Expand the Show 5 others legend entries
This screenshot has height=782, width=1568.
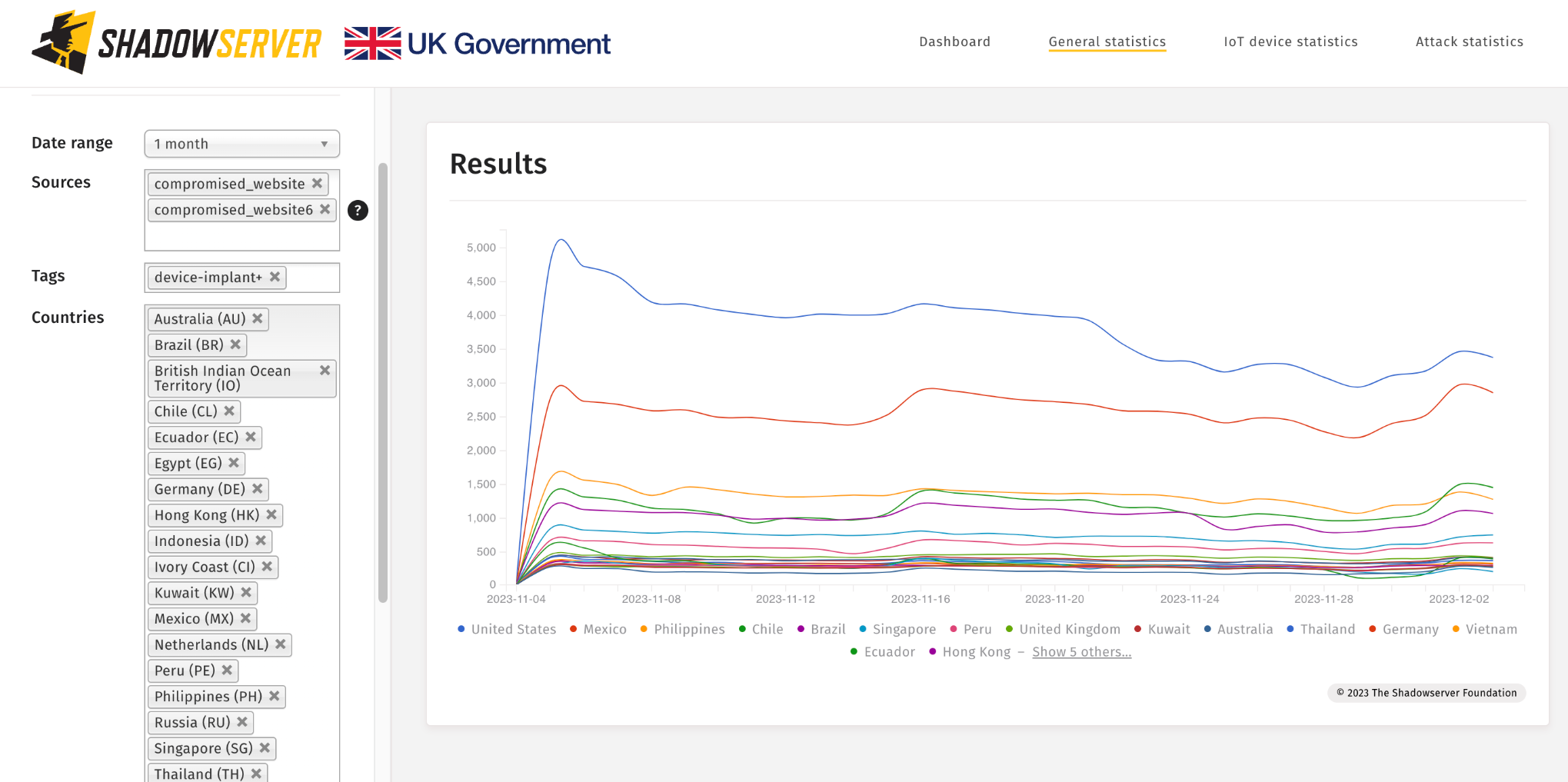1081,651
